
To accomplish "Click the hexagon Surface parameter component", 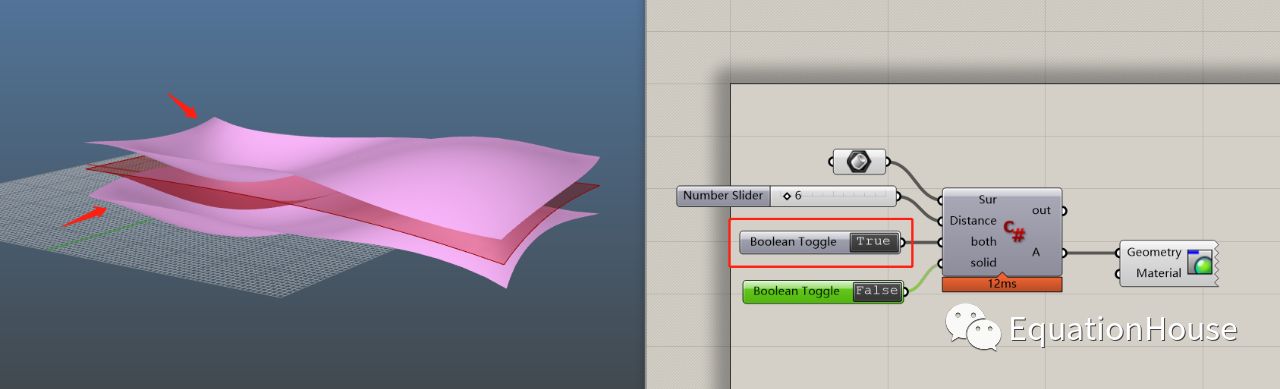I will click(859, 160).
